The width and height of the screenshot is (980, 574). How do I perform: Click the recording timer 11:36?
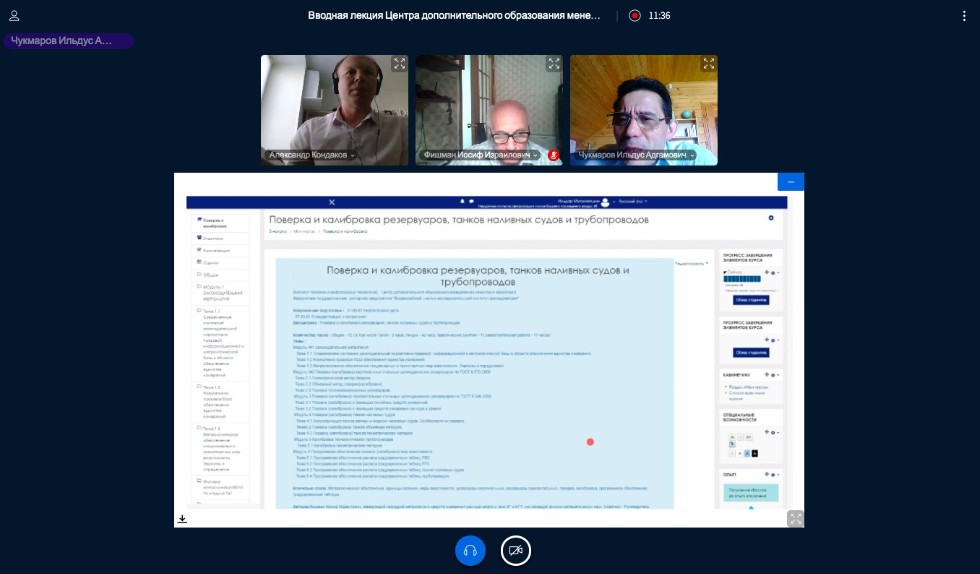(659, 16)
